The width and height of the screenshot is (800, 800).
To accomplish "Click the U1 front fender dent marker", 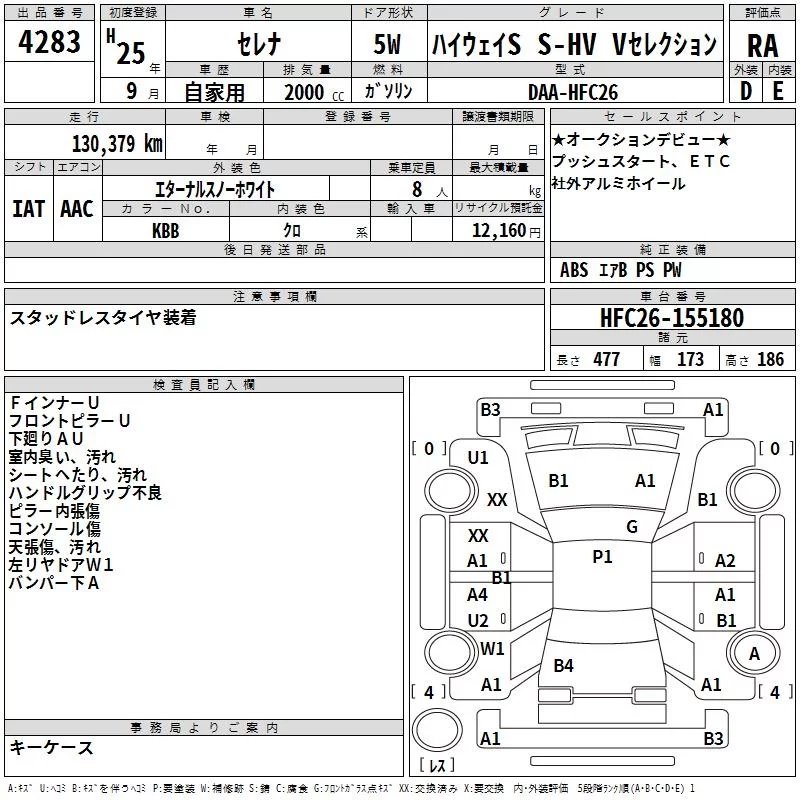I will pos(478,458).
